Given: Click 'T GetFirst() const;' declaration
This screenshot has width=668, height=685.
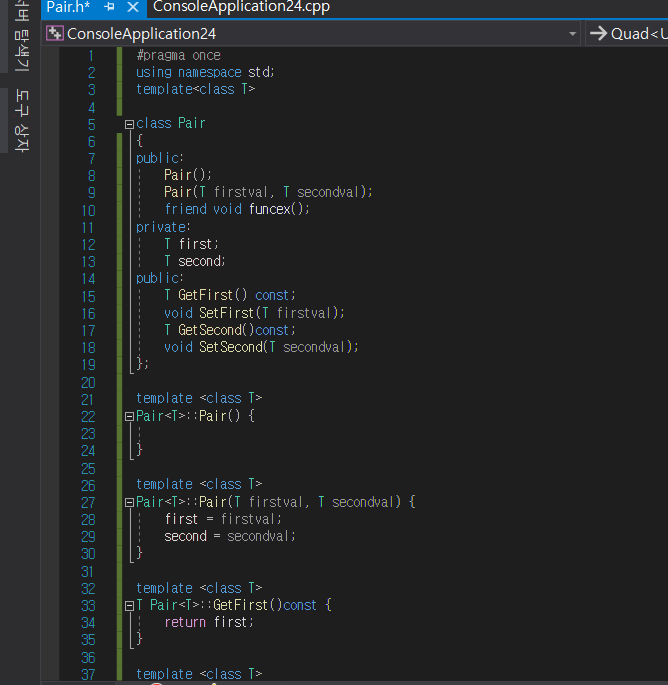Looking at the screenshot, I should (230, 295).
